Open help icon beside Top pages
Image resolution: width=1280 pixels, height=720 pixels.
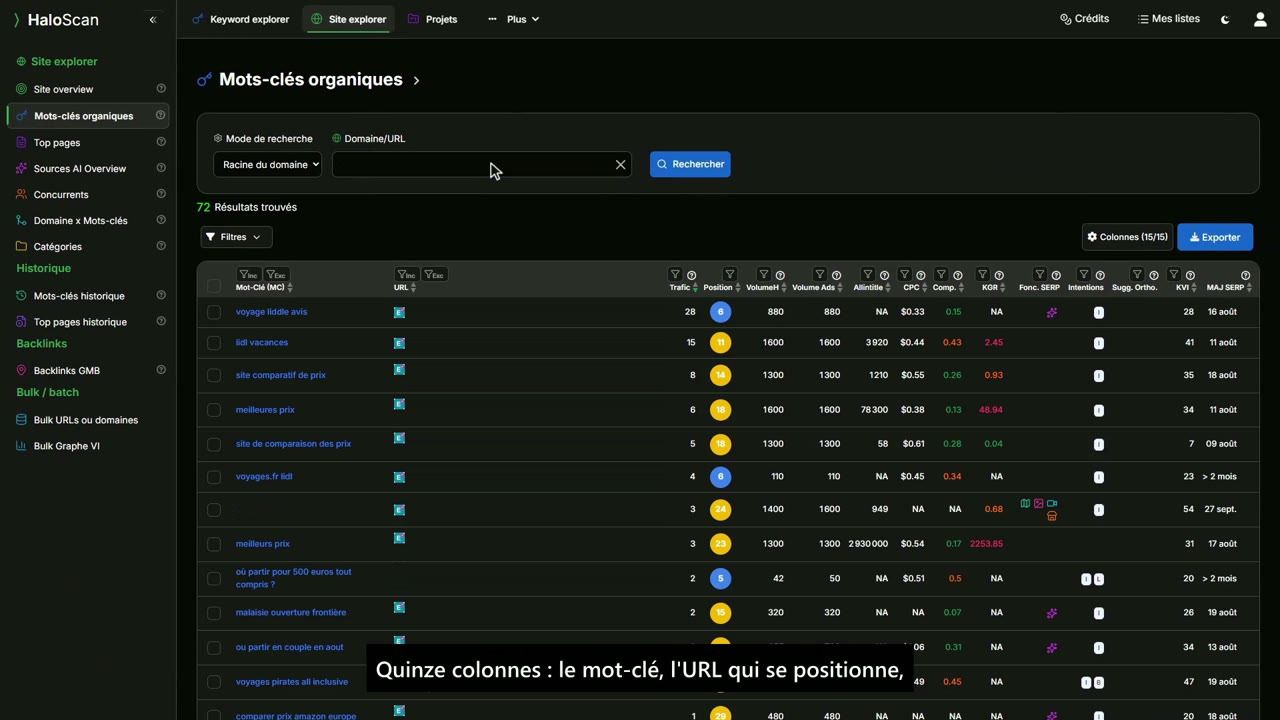pos(161,142)
